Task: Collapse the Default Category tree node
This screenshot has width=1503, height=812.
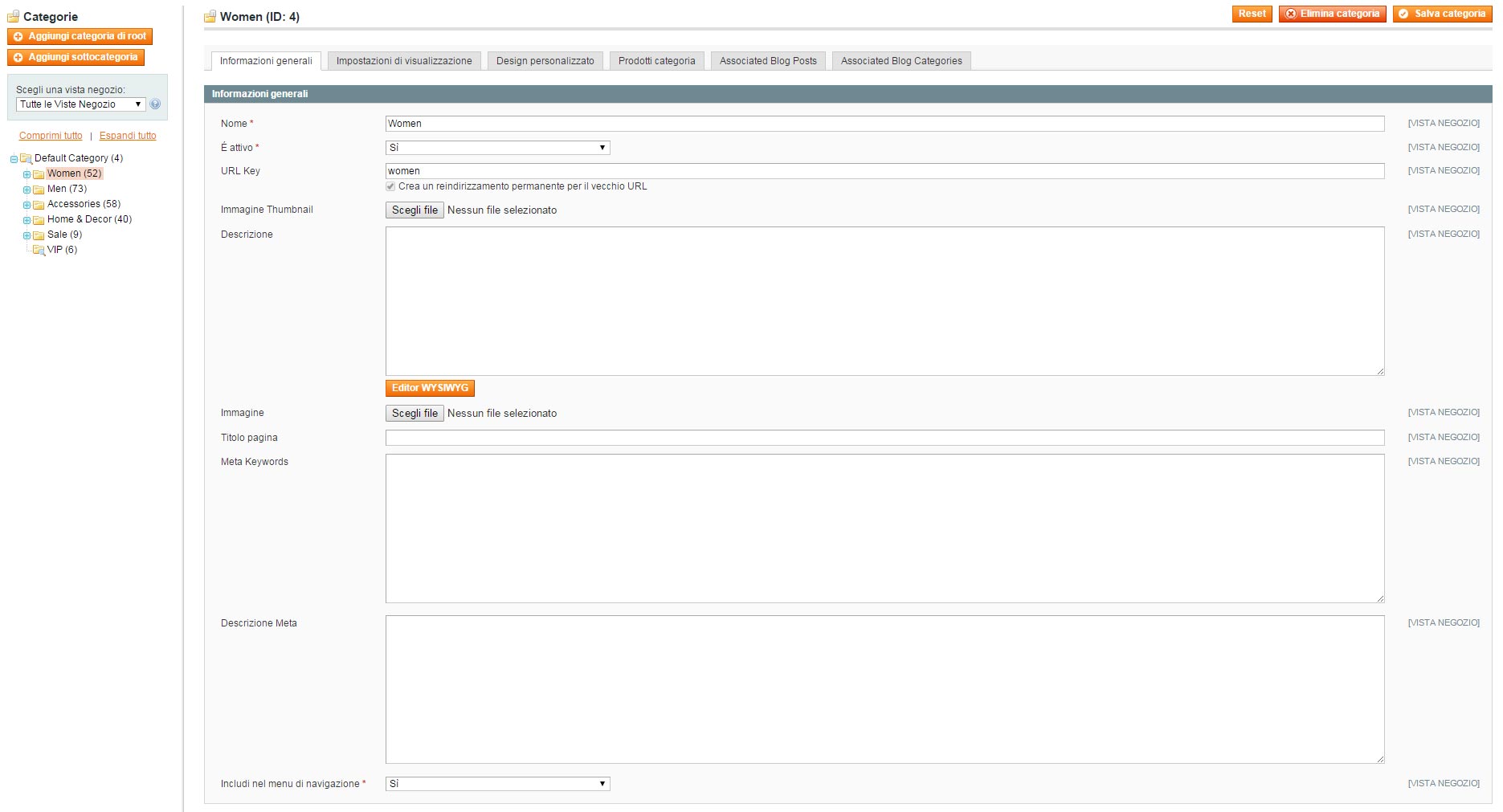Action: coord(14,159)
